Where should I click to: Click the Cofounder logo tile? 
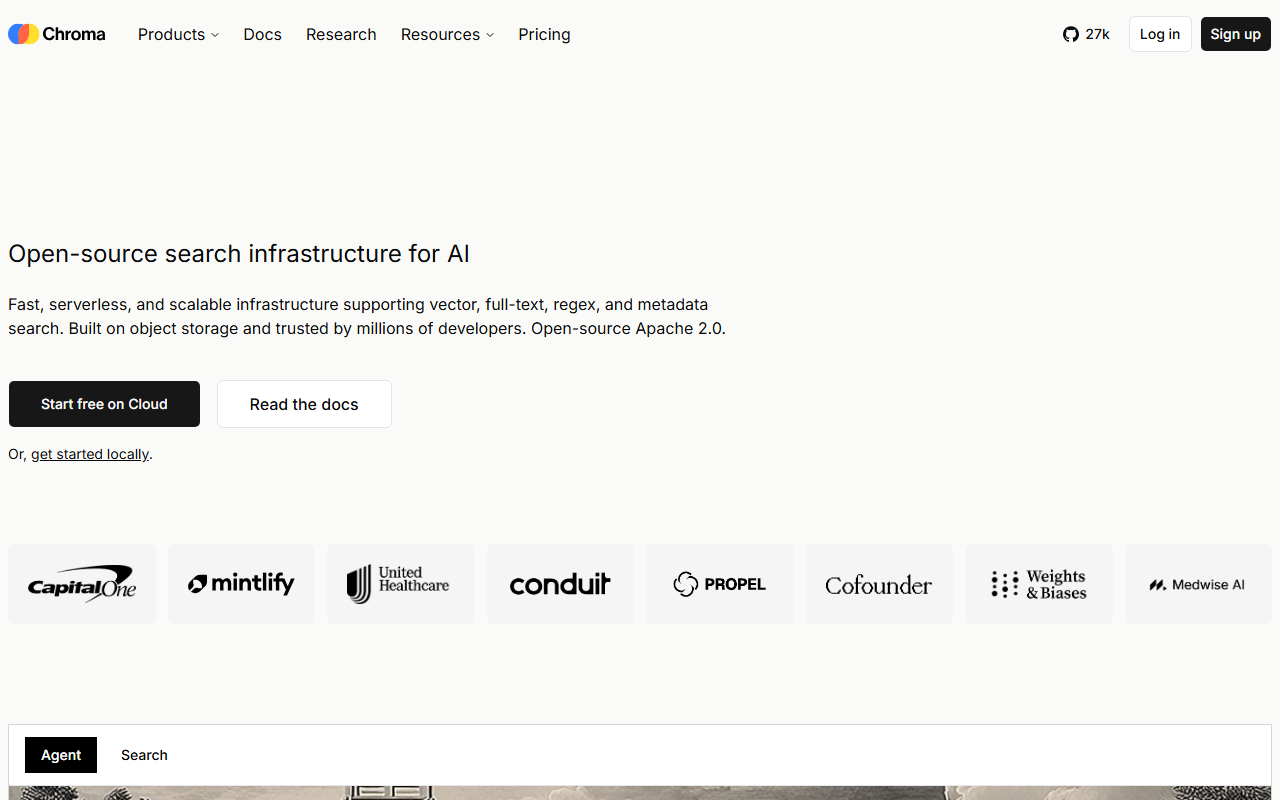pyautogui.click(x=879, y=584)
